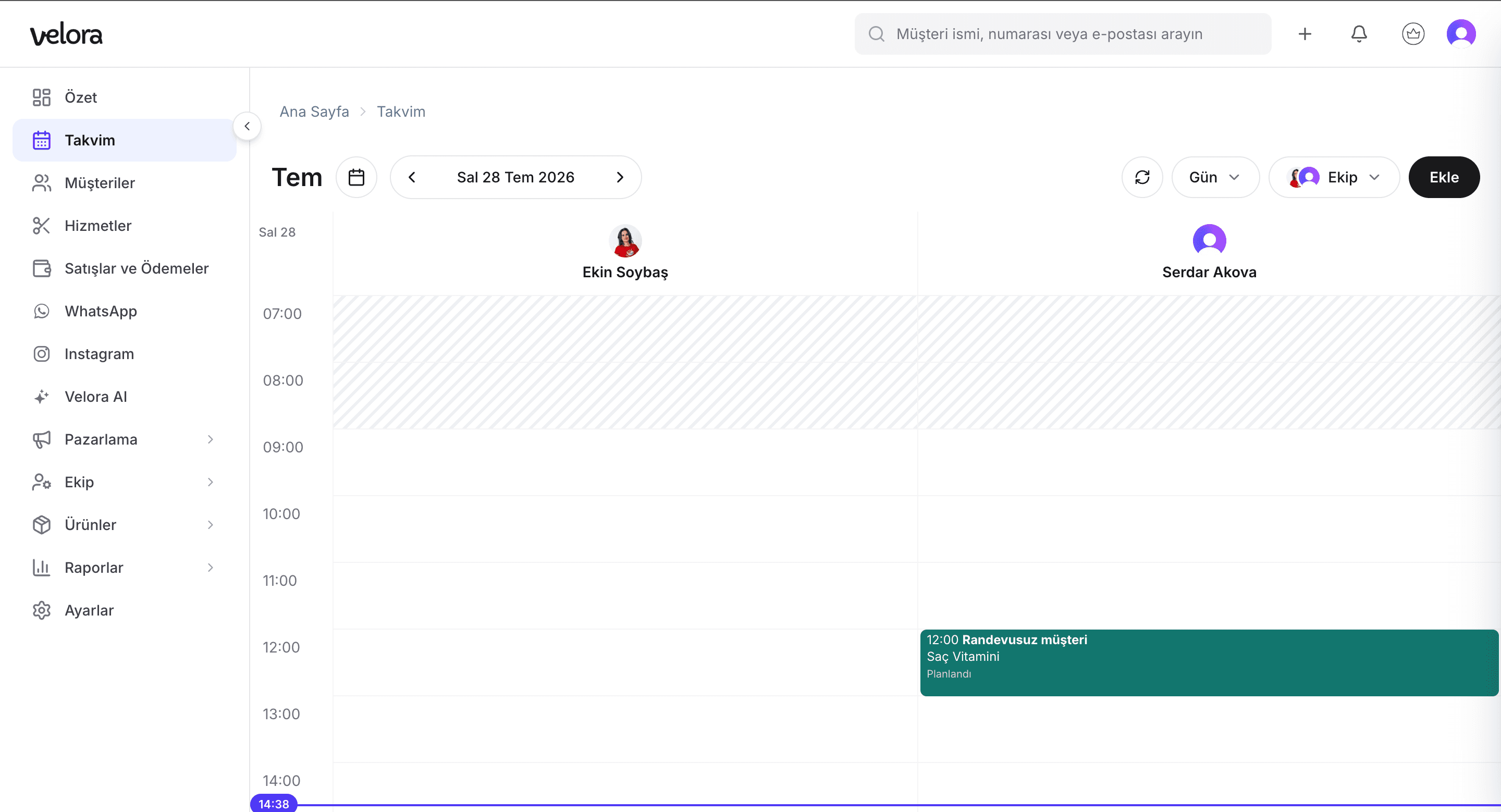1501x812 pixels.
Task: Click Ekin Soybaş avatar photo
Action: point(625,241)
